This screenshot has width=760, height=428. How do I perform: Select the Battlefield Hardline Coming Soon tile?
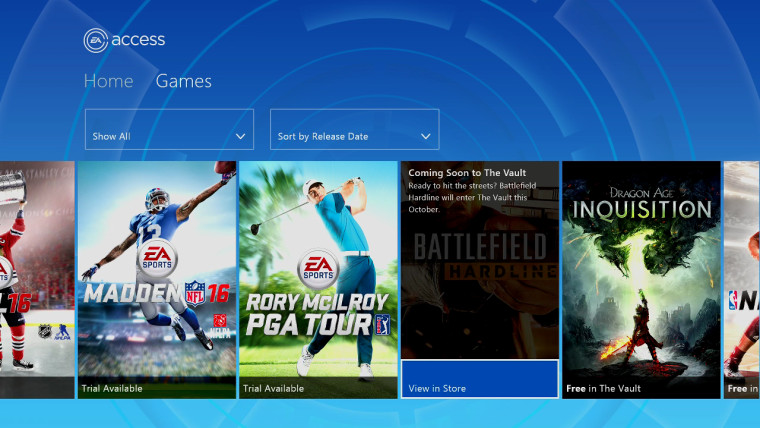tap(480, 280)
